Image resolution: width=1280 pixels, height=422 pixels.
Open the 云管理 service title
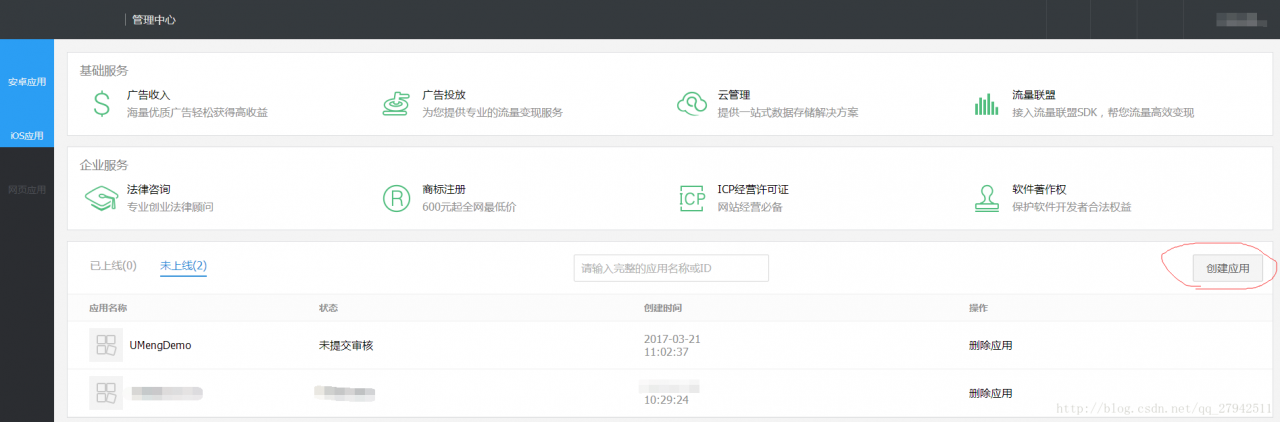(733, 94)
